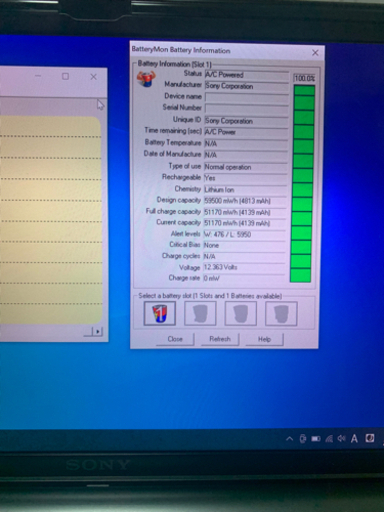Click the background window scroll right arrow
Image resolution: width=384 pixels, height=512 pixels.
pos(98,332)
